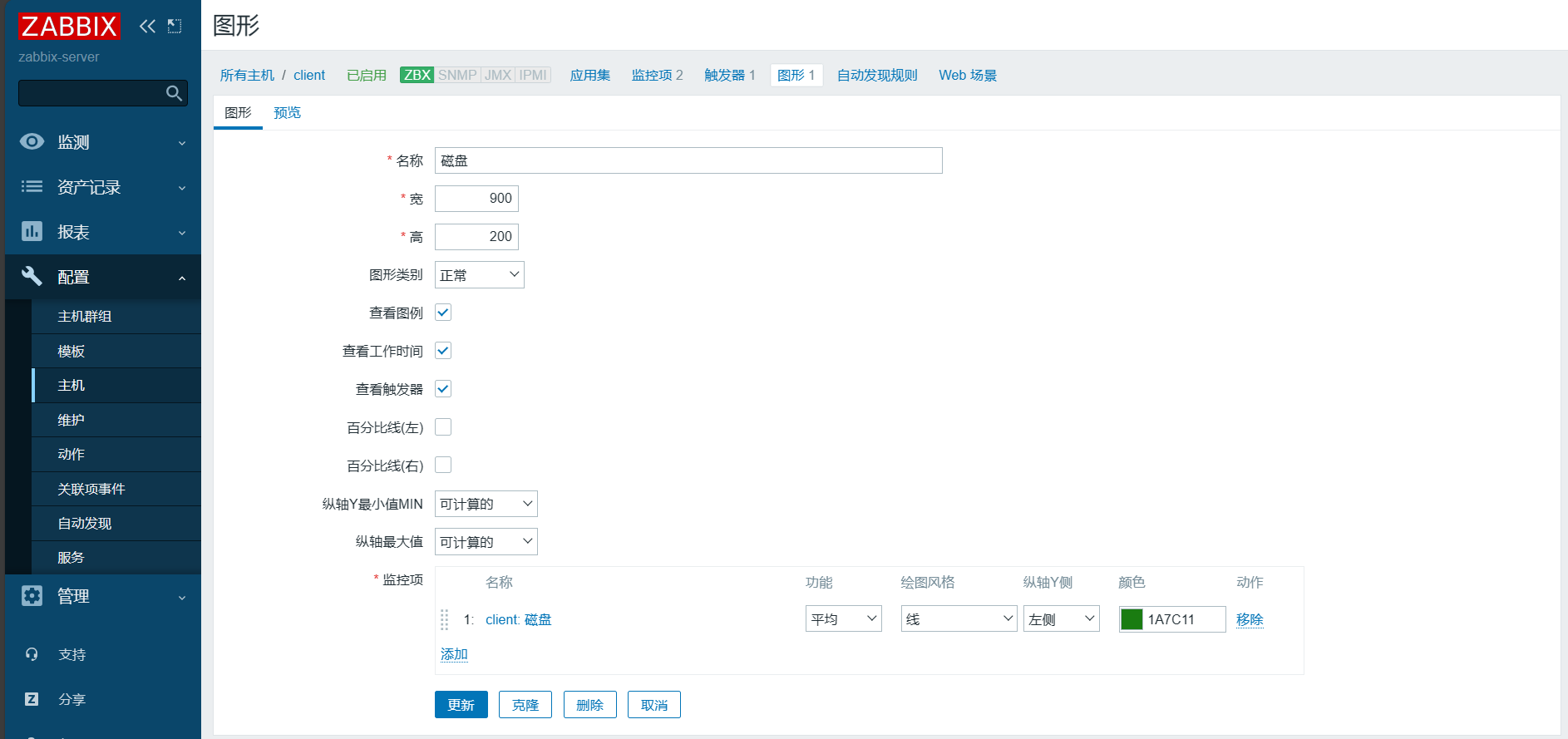Open the 绘图风格 dropdown showing 线
The height and width of the screenshot is (739, 1568).
coord(959,619)
